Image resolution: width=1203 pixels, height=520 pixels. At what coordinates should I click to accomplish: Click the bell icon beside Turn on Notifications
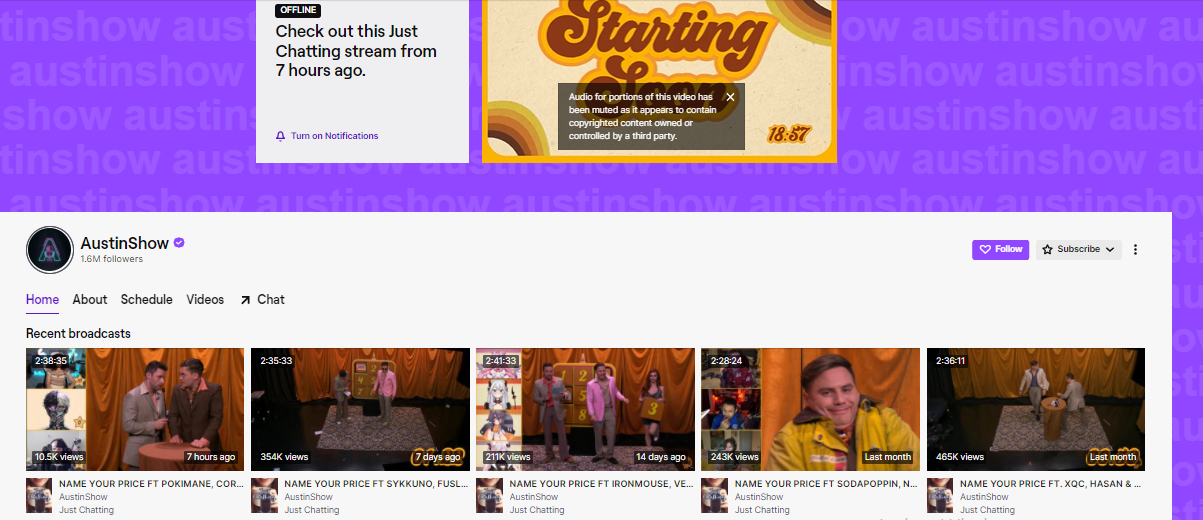[280, 136]
